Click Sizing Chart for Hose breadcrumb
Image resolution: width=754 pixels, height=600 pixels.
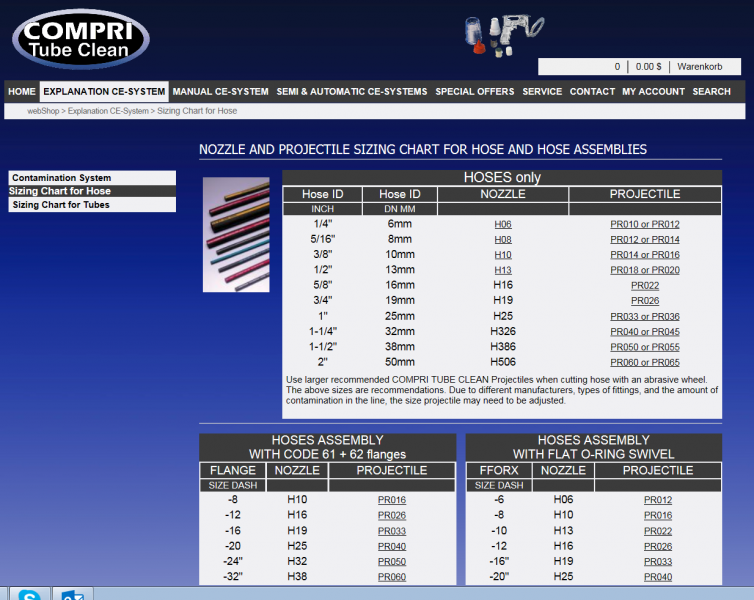pyautogui.click(x=197, y=111)
